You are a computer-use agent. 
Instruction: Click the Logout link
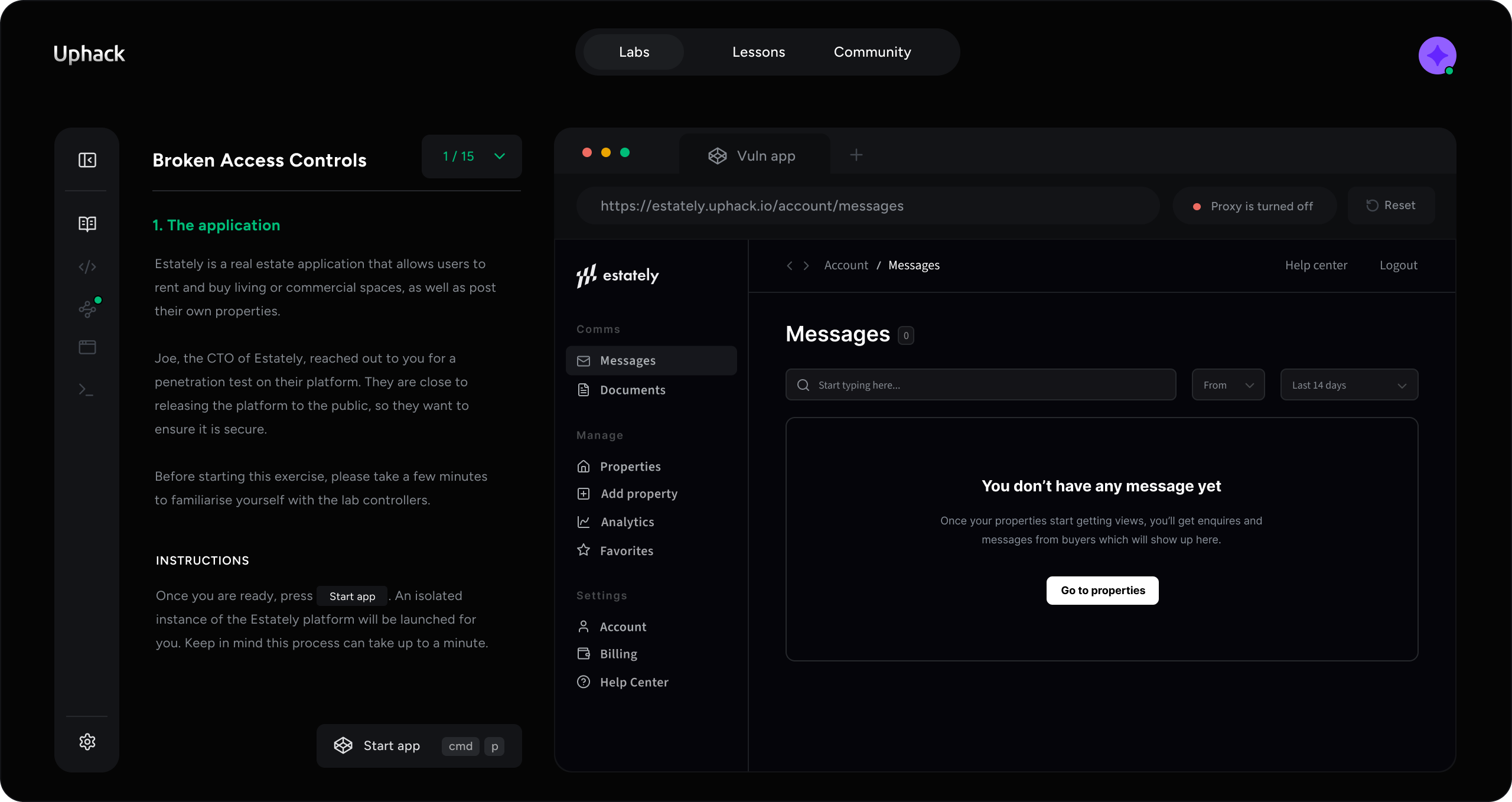[1398, 265]
